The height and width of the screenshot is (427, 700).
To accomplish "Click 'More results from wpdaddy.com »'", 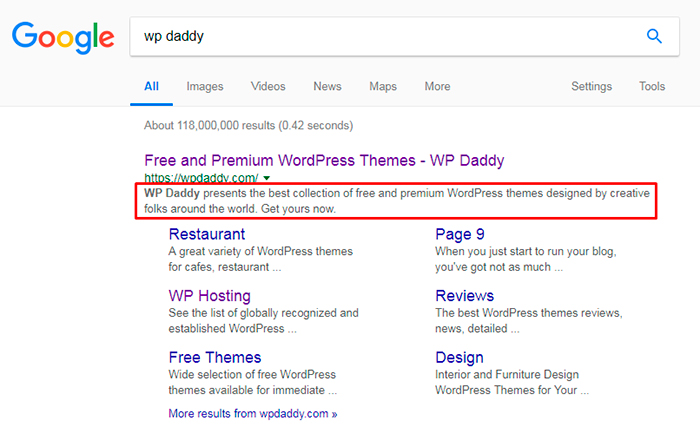I will (x=253, y=414).
